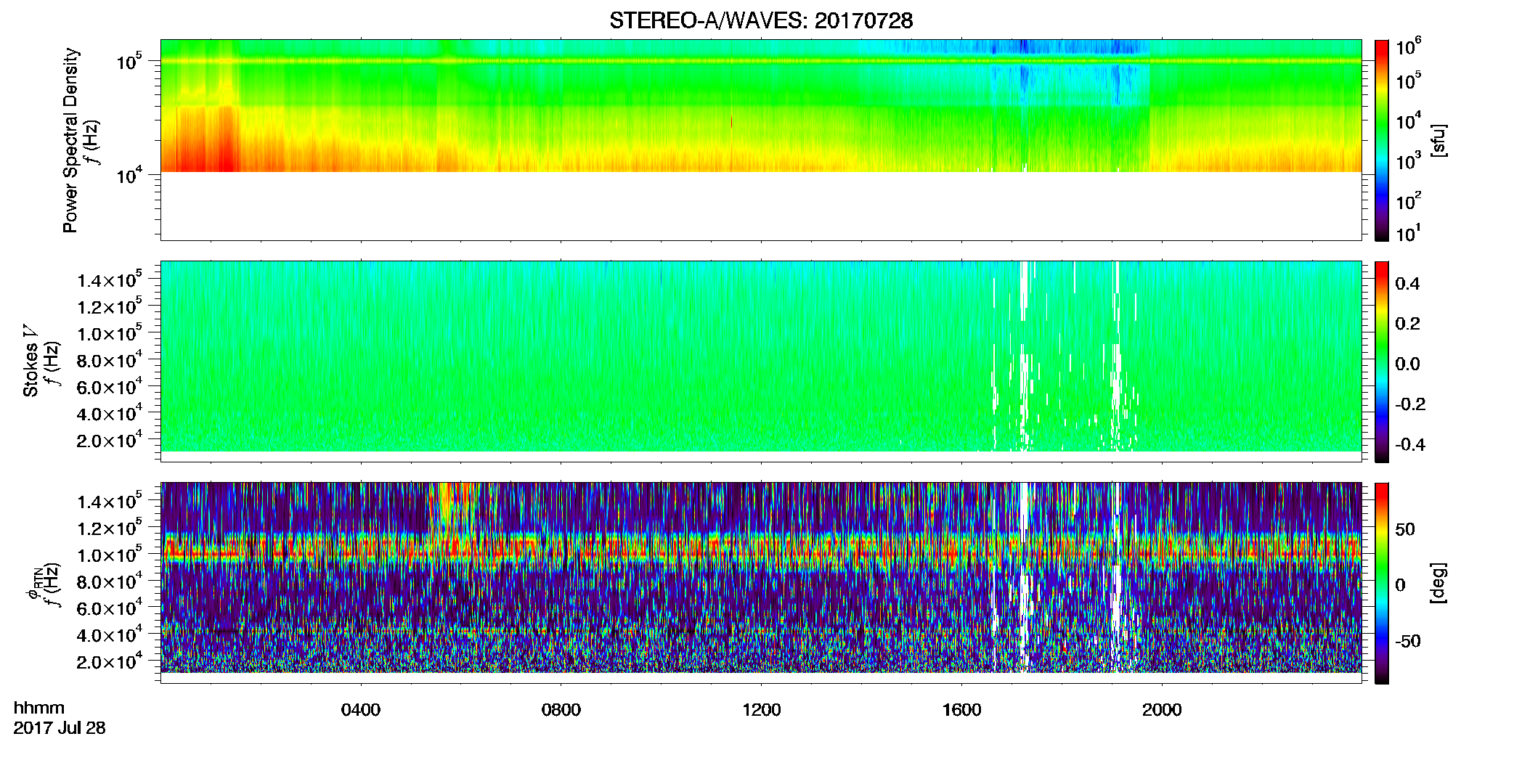The width and height of the screenshot is (1522, 784).
Task: Click the top panel spectrogram plot
Action: click(x=761, y=140)
